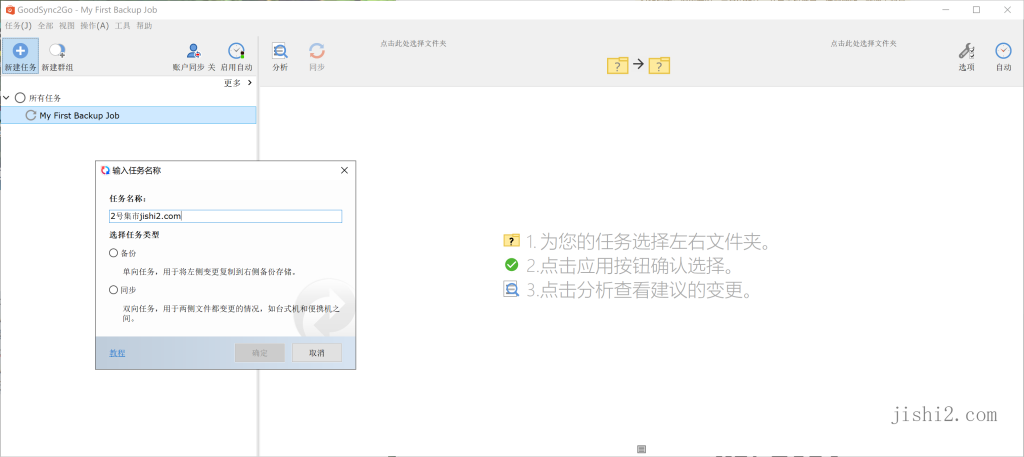The height and width of the screenshot is (457, 1024).
Task: Open the 任务(J) menu
Action: [18, 26]
